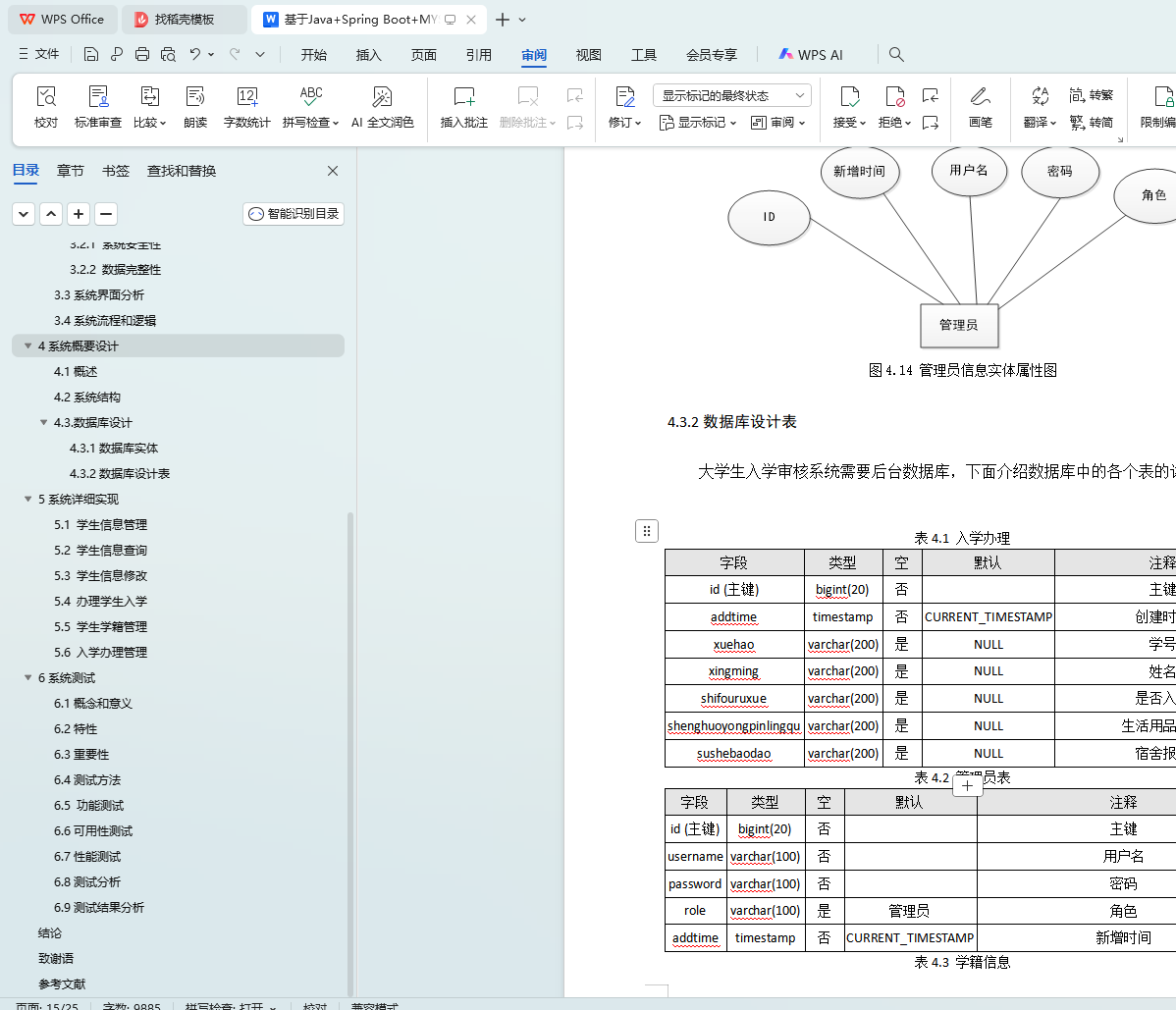Jump to 结论 heading
Image resolution: width=1176 pixels, height=1010 pixels.
[x=49, y=932]
